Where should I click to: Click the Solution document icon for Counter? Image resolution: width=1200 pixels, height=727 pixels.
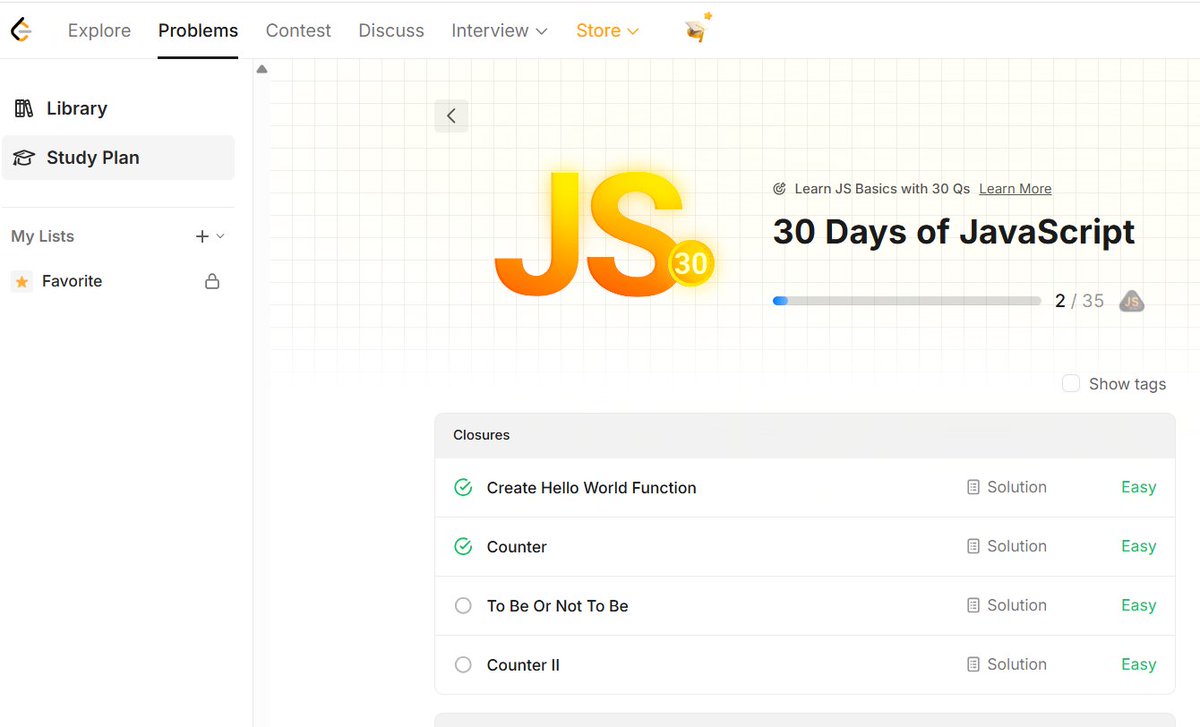pos(974,546)
